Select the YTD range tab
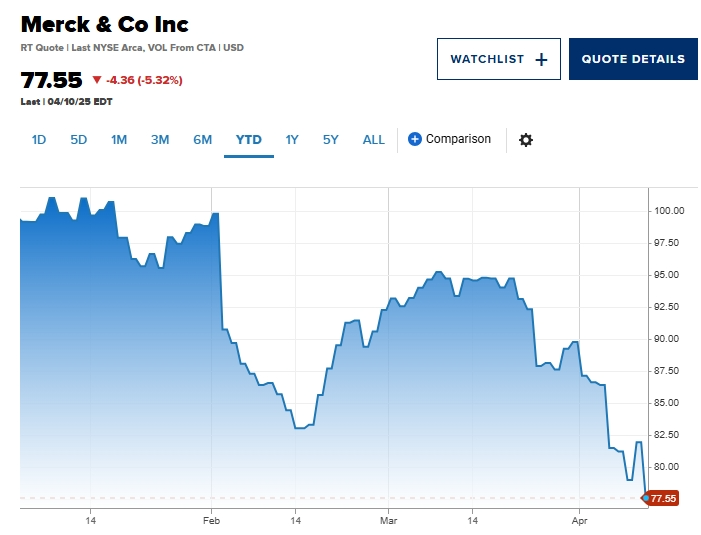701x535 pixels. click(249, 140)
